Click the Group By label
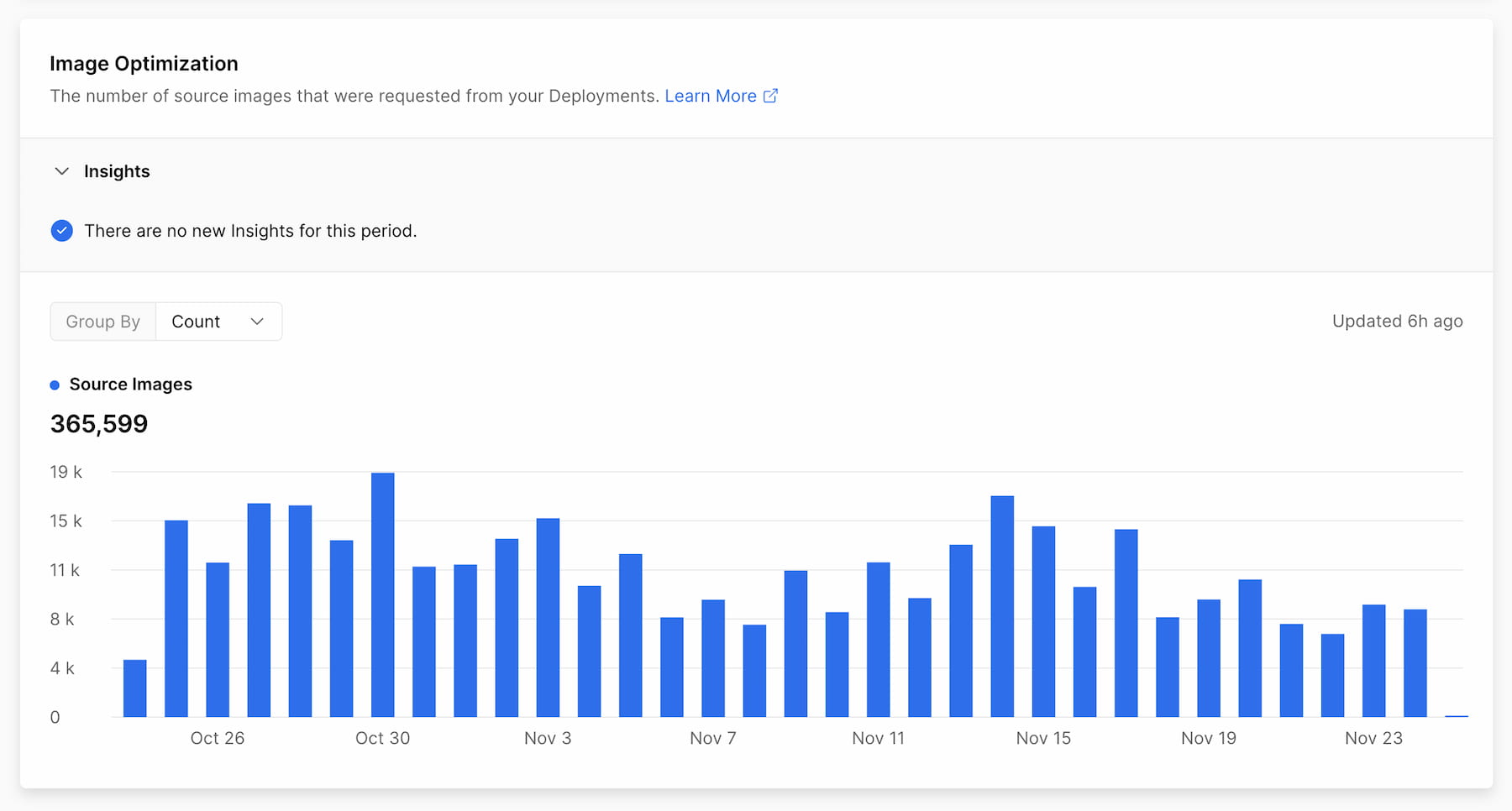 tap(103, 322)
